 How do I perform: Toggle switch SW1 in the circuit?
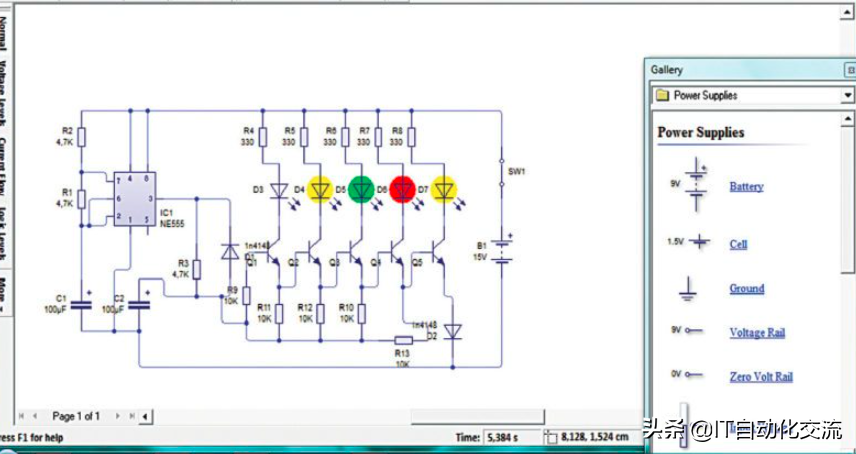[x=501, y=172]
